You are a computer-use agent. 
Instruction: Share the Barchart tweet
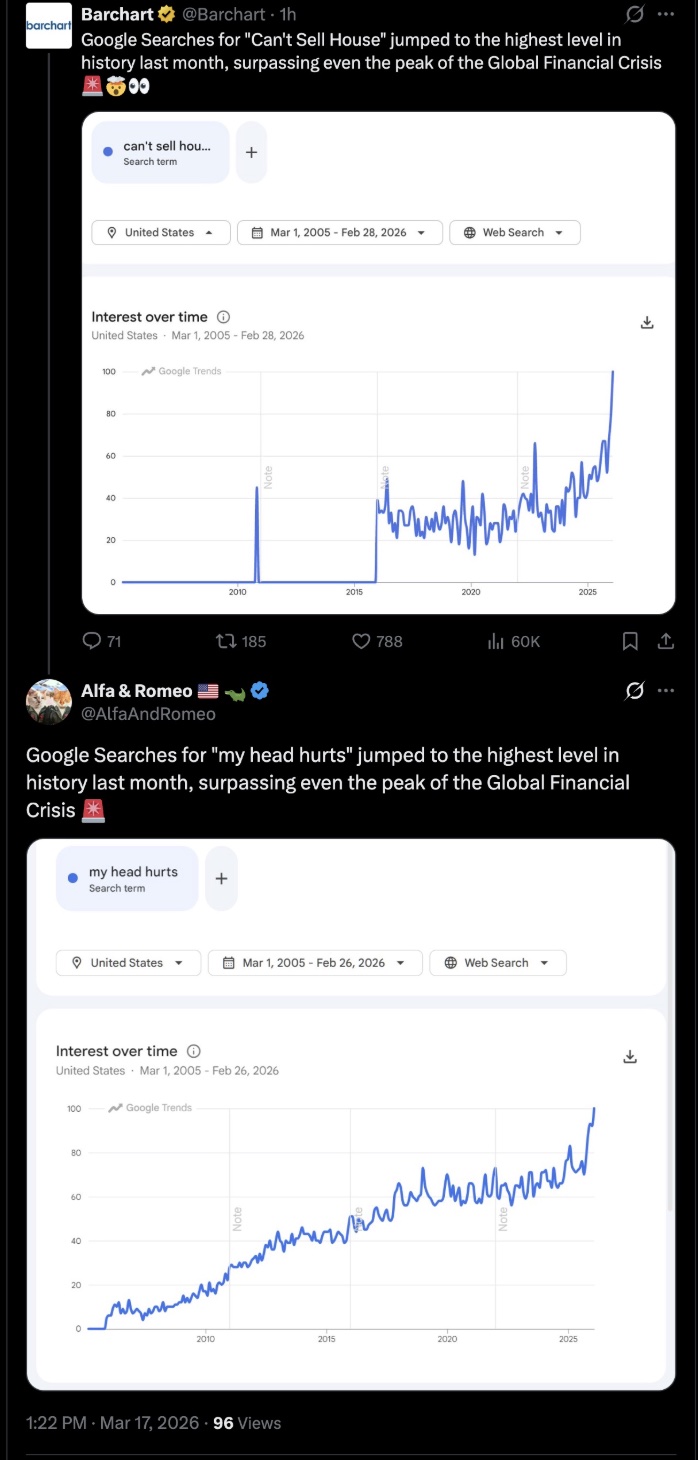pyautogui.click(x=665, y=641)
